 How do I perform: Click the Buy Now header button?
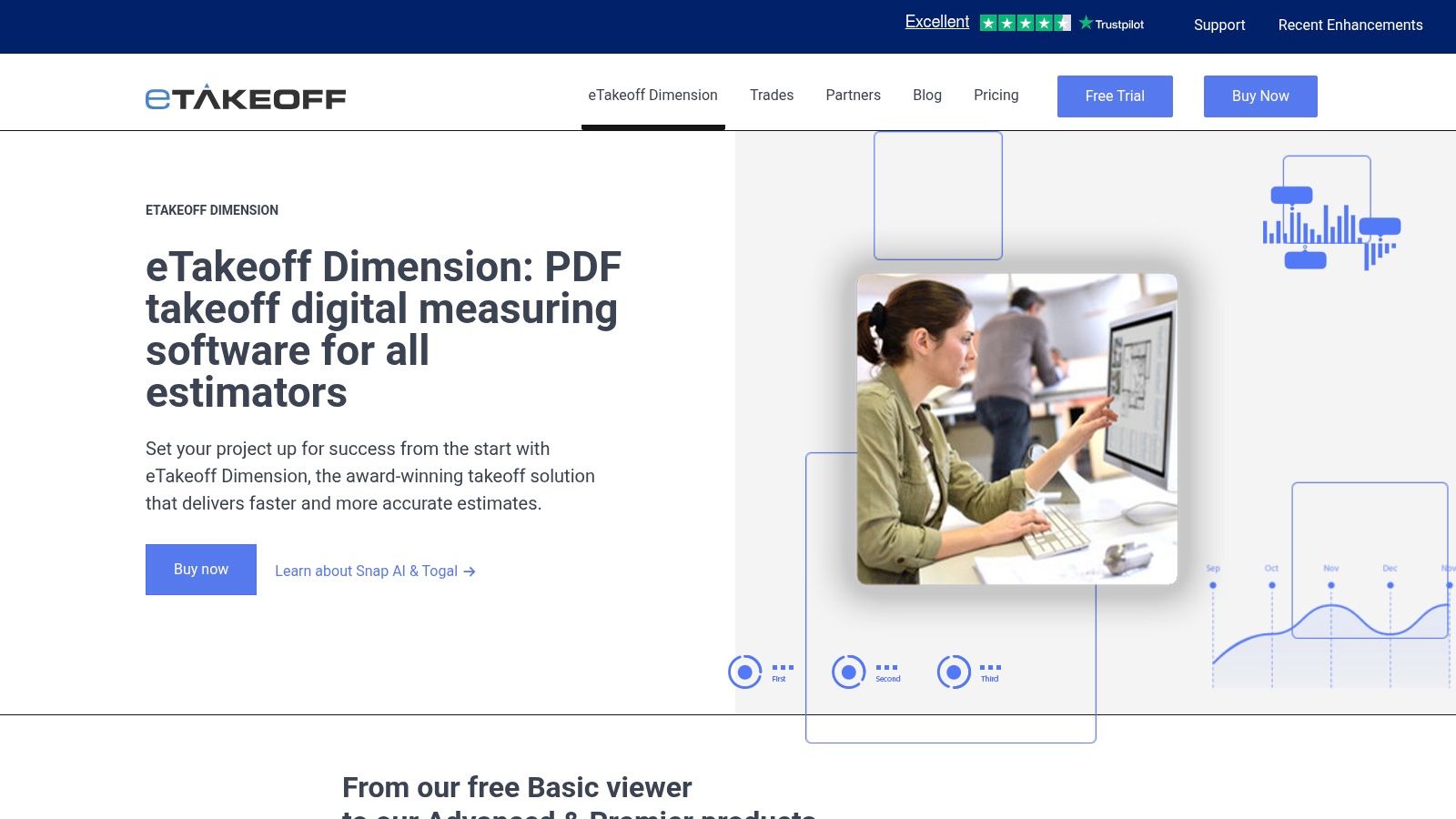pyautogui.click(x=1260, y=96)
